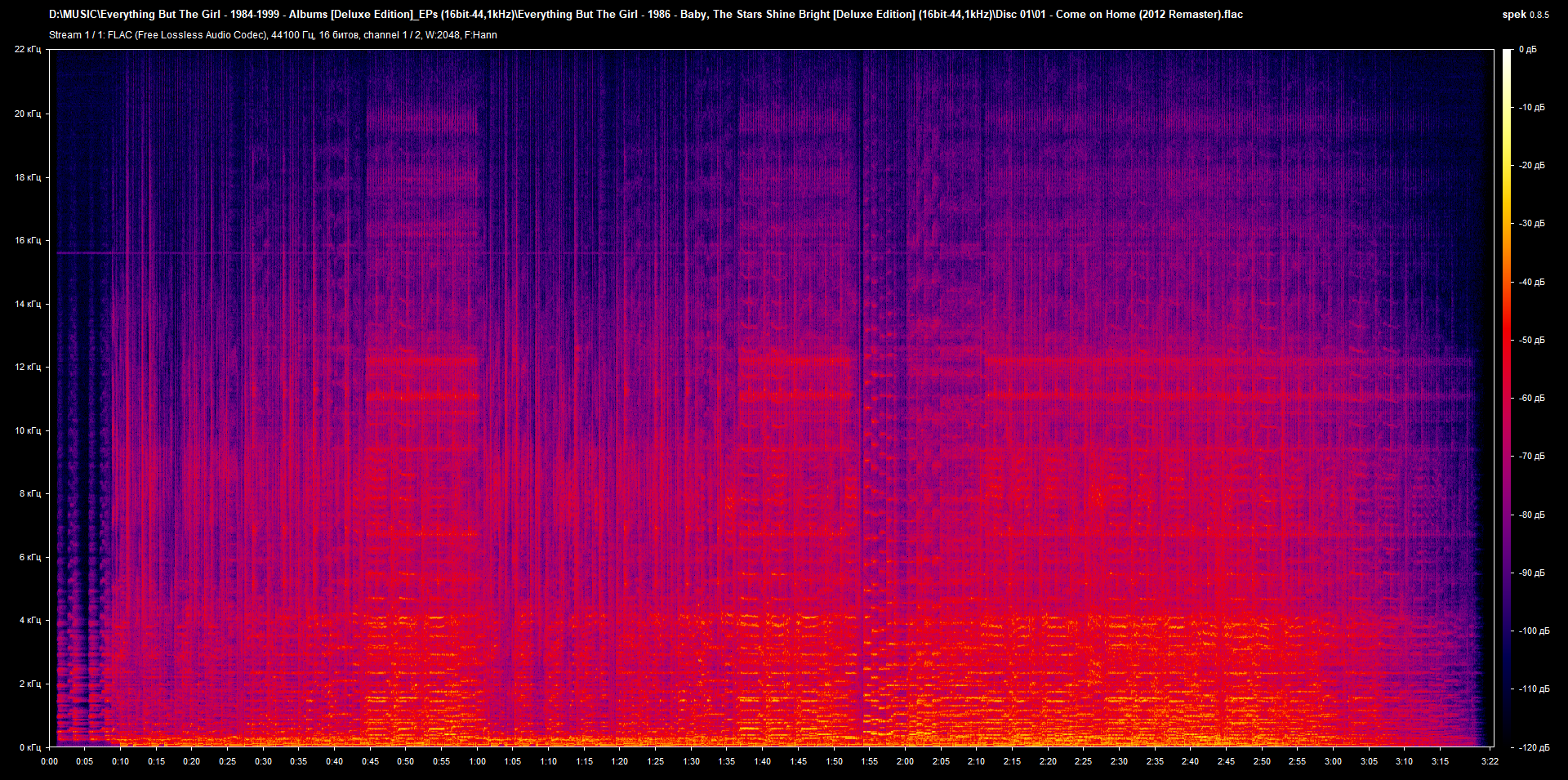Image resolution: width=1568 pixels, height=780 pixels.
Task: Click the '-120 дБ' level scale label
Action: click(x=1533, y=747)
